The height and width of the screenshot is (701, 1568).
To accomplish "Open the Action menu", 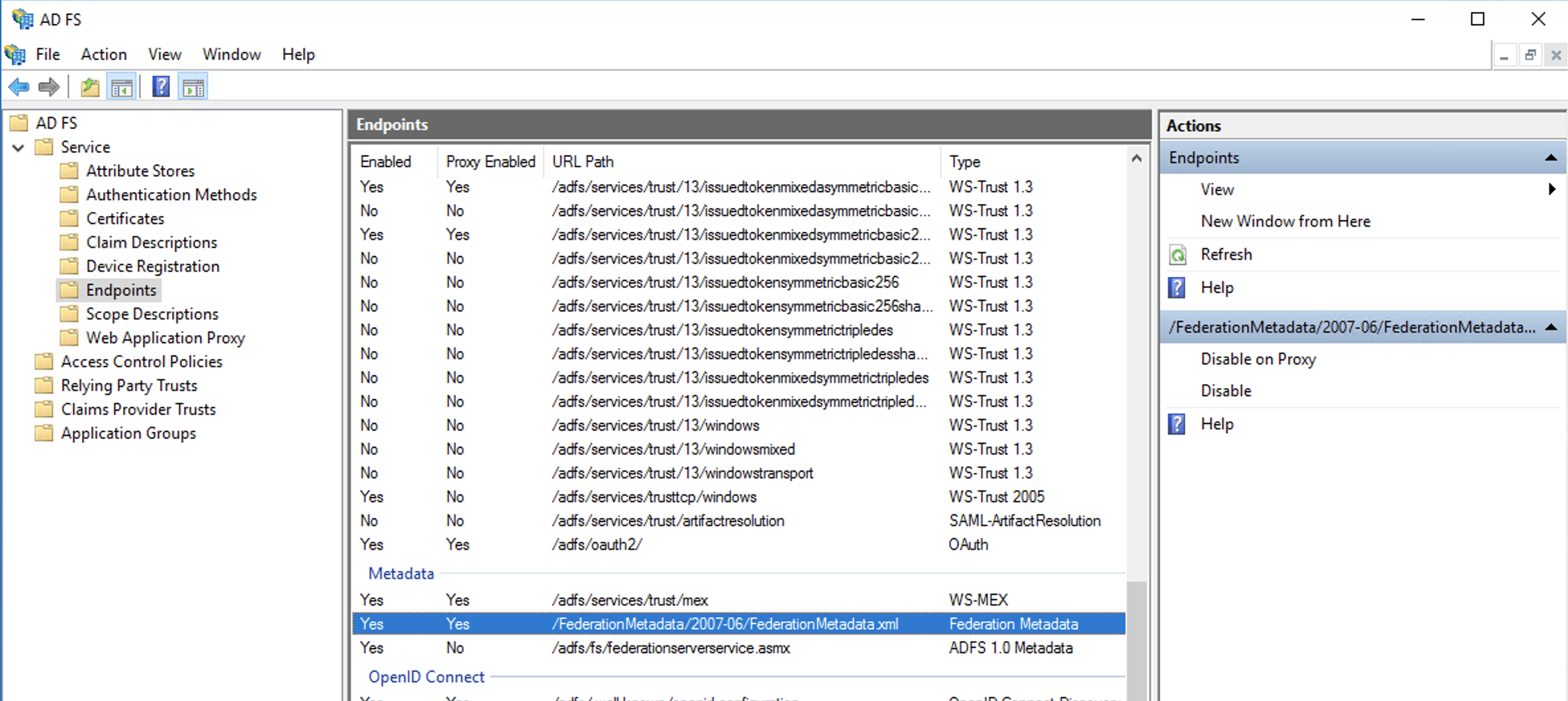I will coord(103,54).
